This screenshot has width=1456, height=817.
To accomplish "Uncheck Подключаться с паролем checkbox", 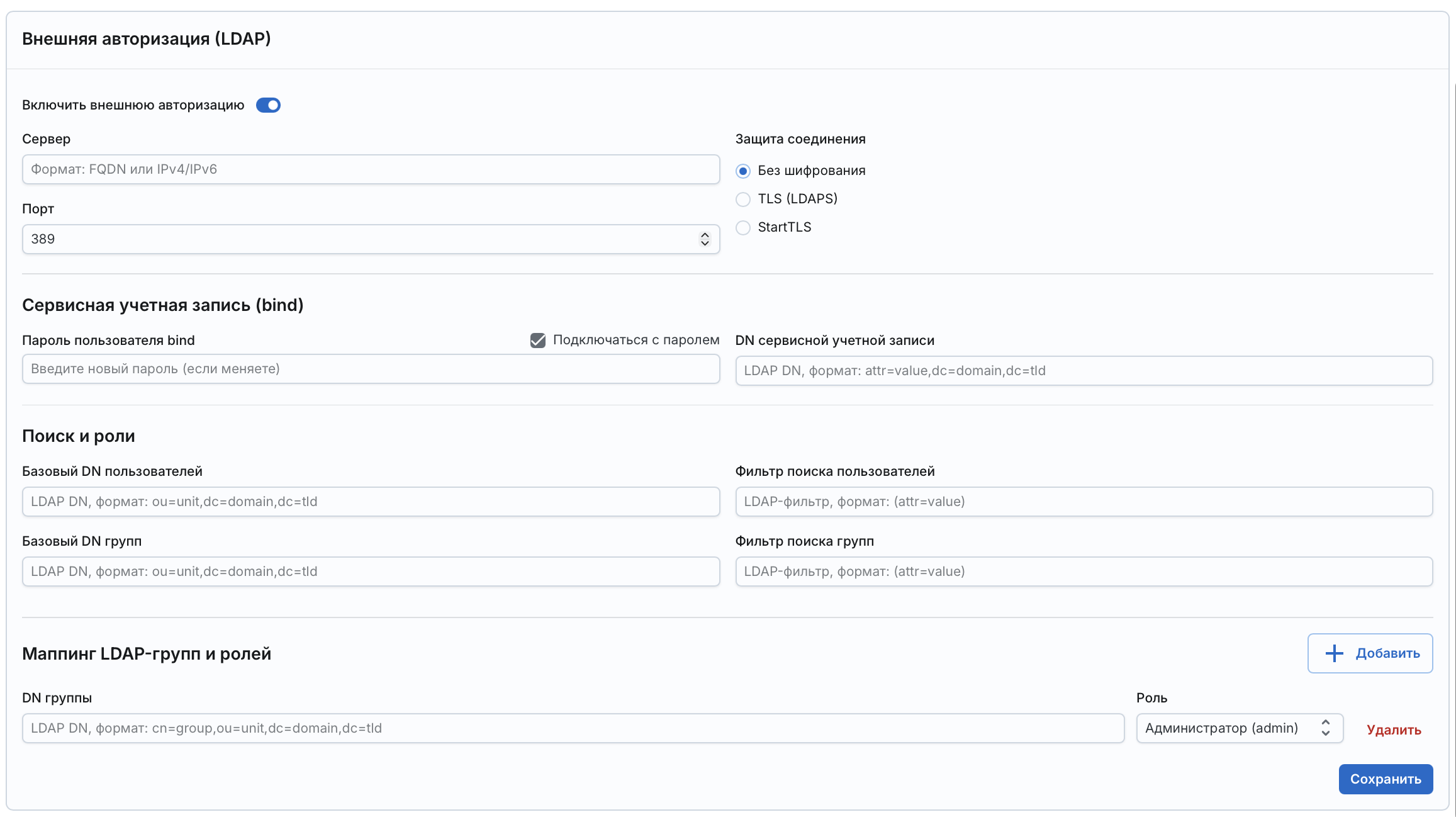I will [538, 341].
